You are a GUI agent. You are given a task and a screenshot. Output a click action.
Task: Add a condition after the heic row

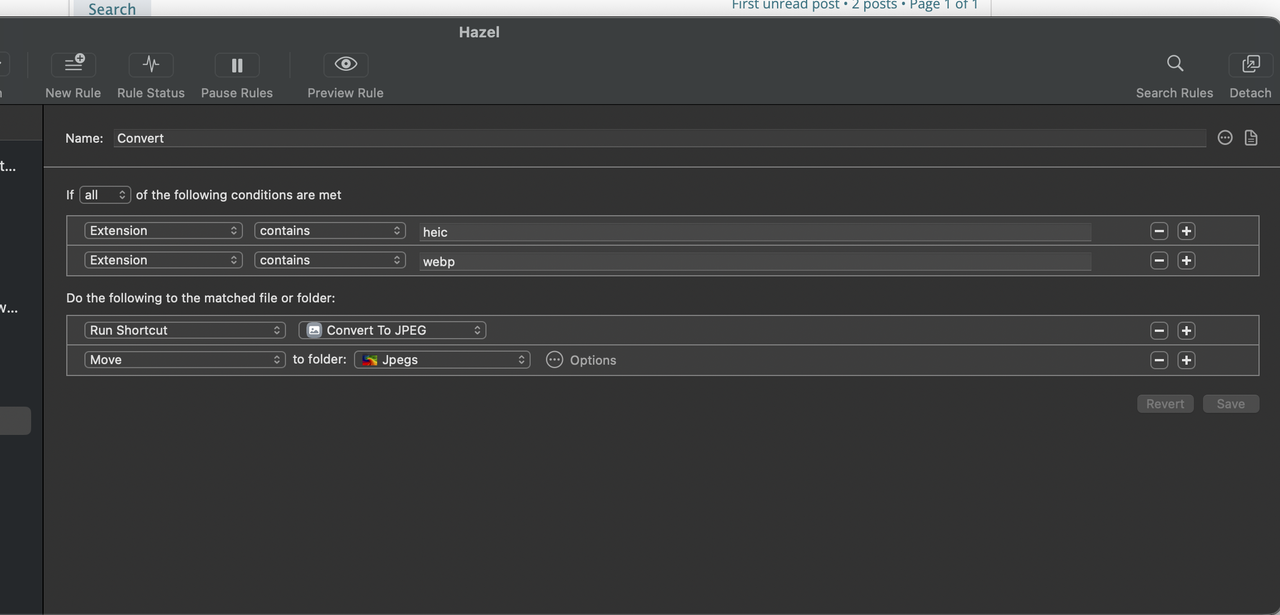point(1186,231)
